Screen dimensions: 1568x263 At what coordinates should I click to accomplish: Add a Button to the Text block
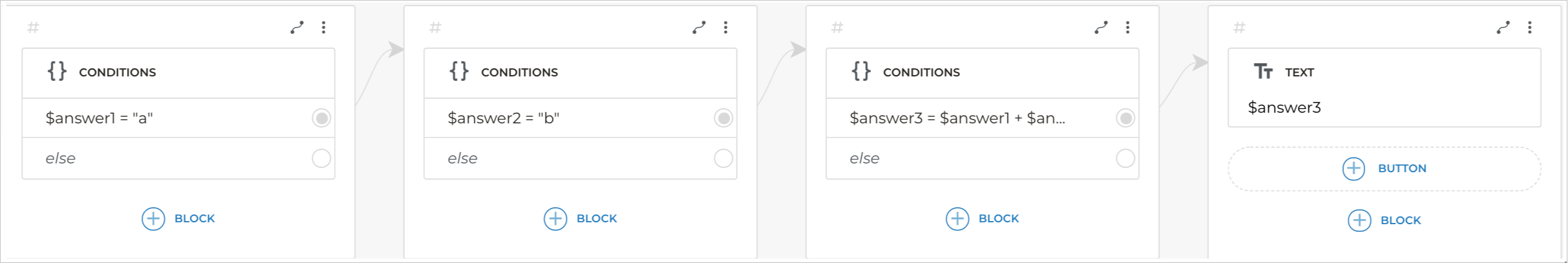(x=1384, y=168)
